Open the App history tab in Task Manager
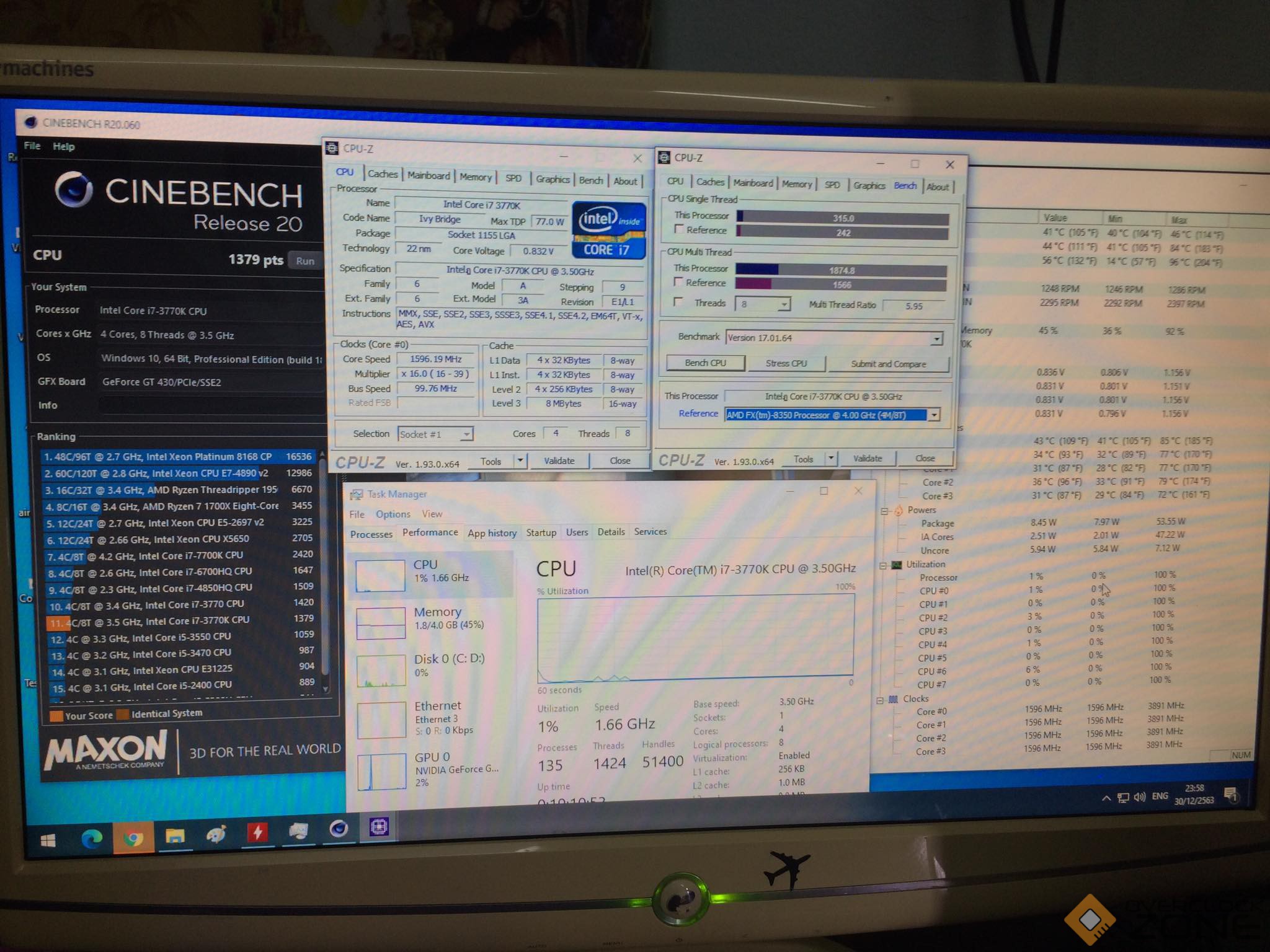The image size is (1270, 952). tap(492, 533)
